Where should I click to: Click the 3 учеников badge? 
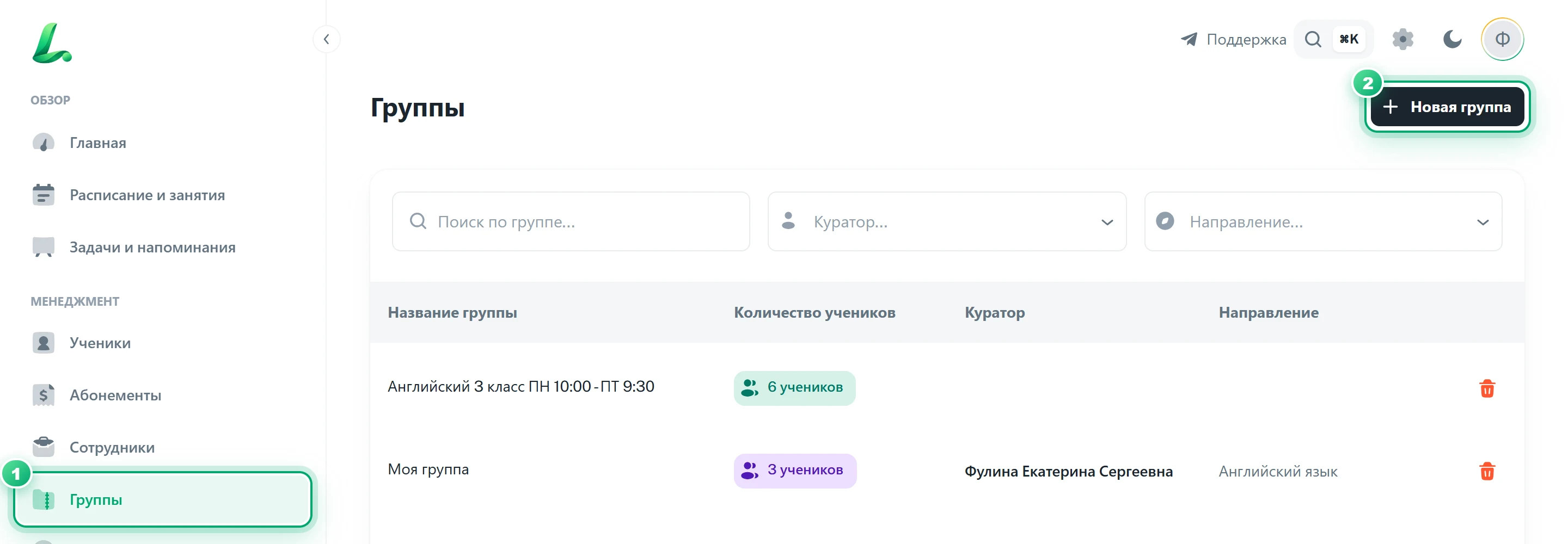coord(795,471)
